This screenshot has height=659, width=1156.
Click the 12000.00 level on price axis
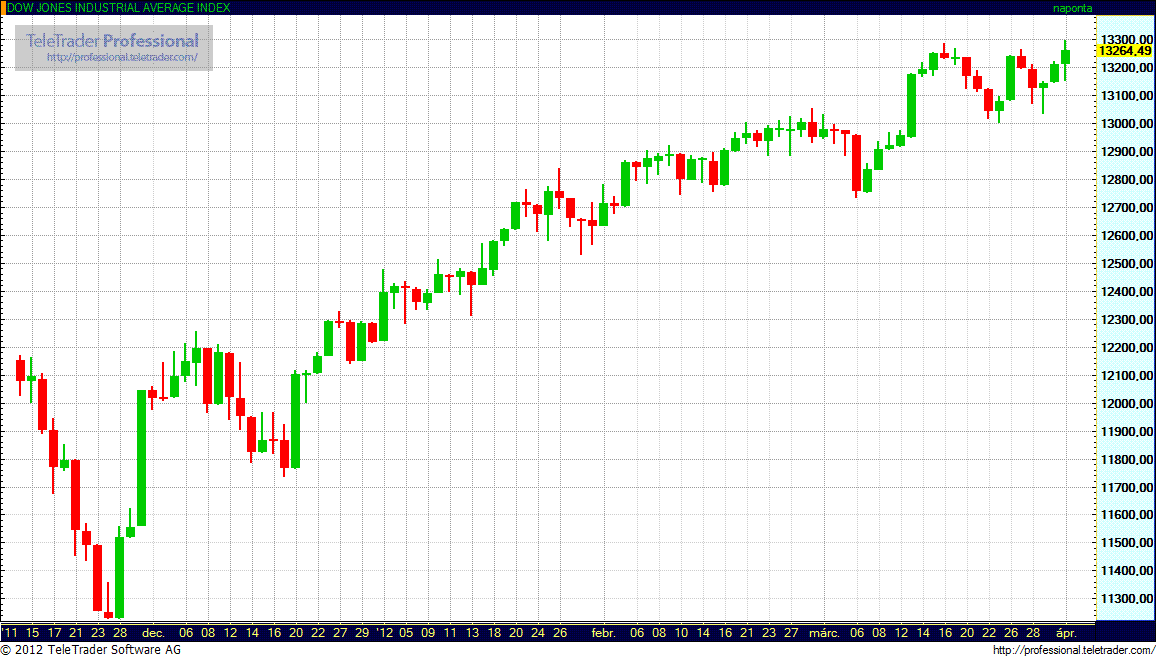(x=1124, y=403)
